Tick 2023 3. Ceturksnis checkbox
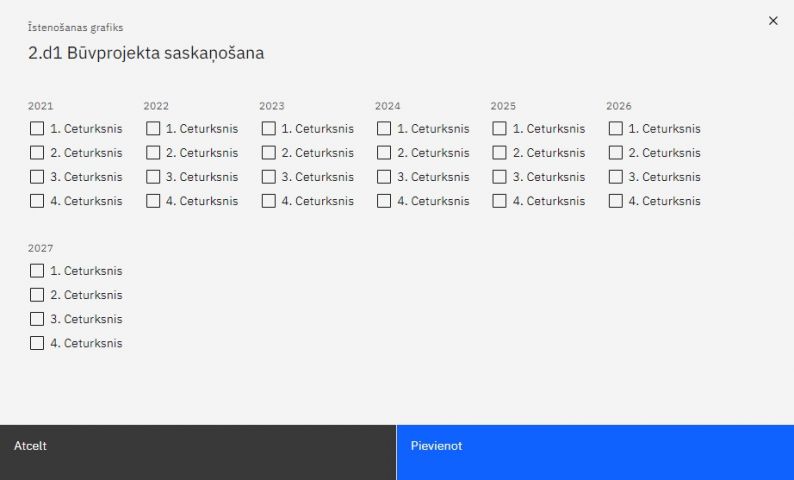 [269, 177]
